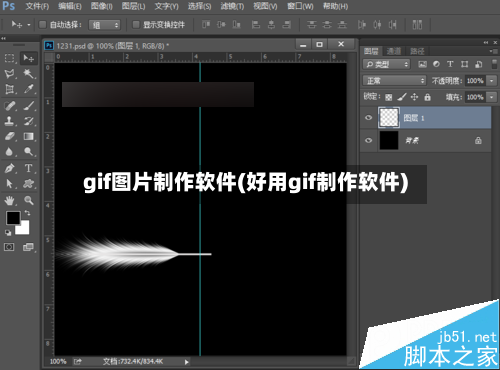Select the Hand tool

tap(10, 200)
